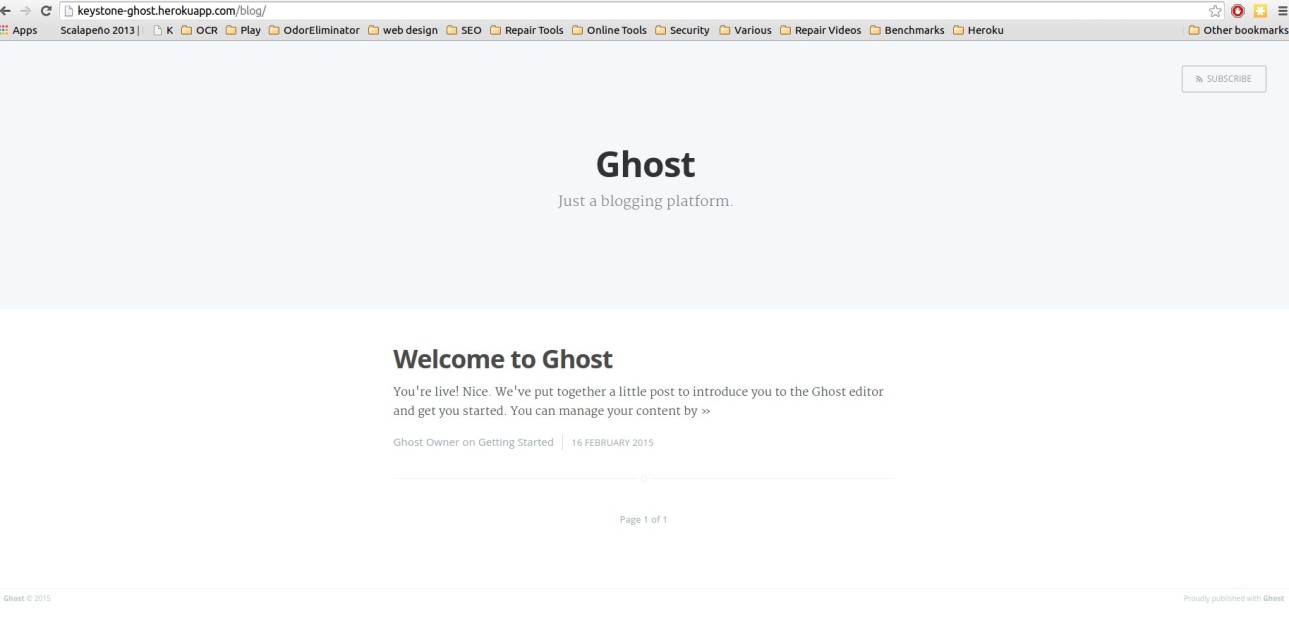Open the Apps shortcut in the bookmarks bar
1289x618 pixels.
(19, 30)
